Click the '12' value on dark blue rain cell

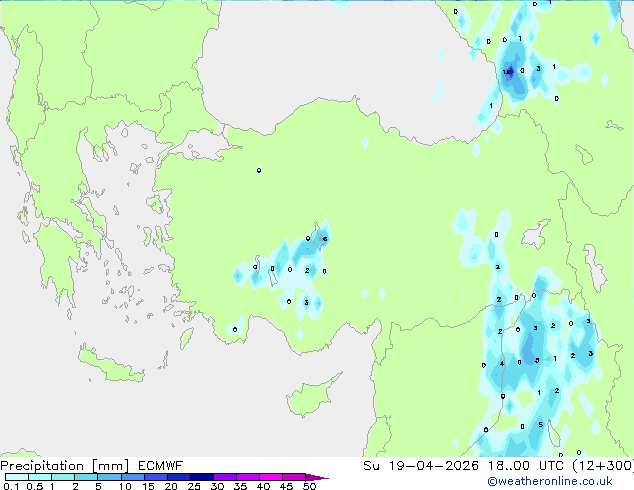click(x=507, y=72)
